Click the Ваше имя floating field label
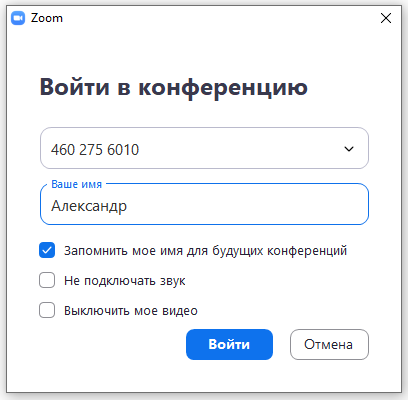 (77, 184)
